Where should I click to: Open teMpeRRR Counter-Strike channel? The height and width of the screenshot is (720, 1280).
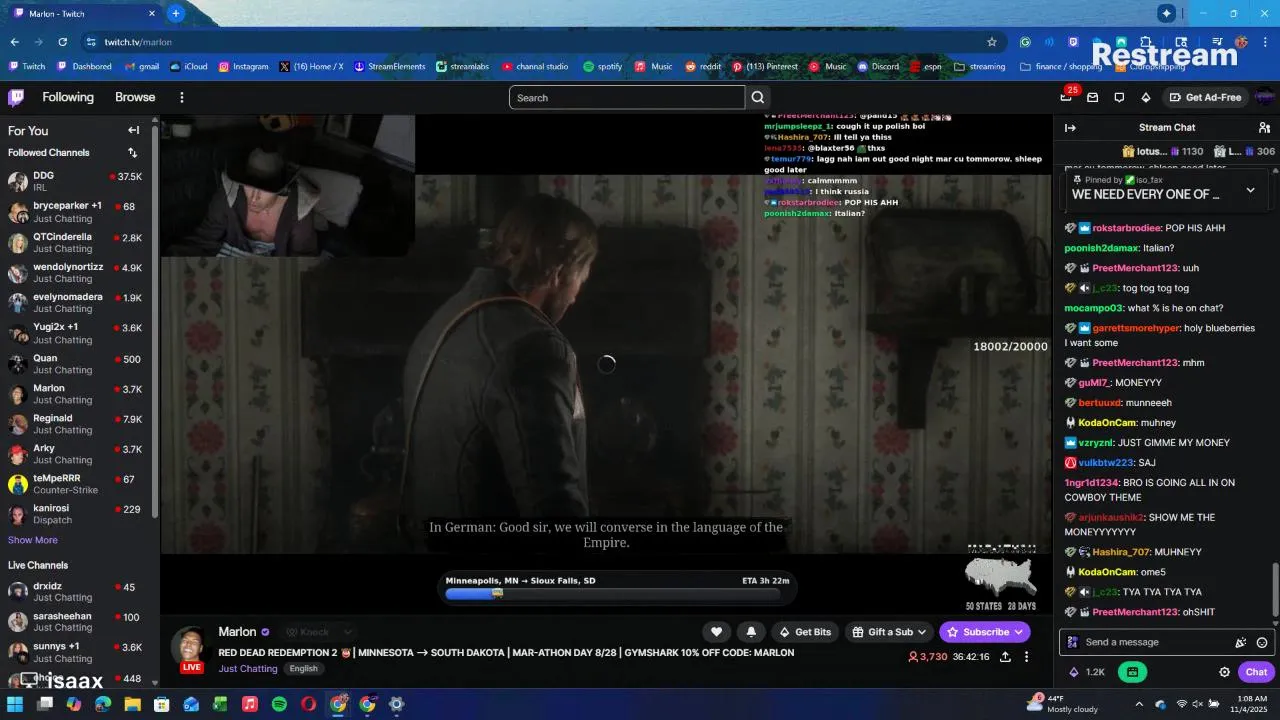(77, 484)
